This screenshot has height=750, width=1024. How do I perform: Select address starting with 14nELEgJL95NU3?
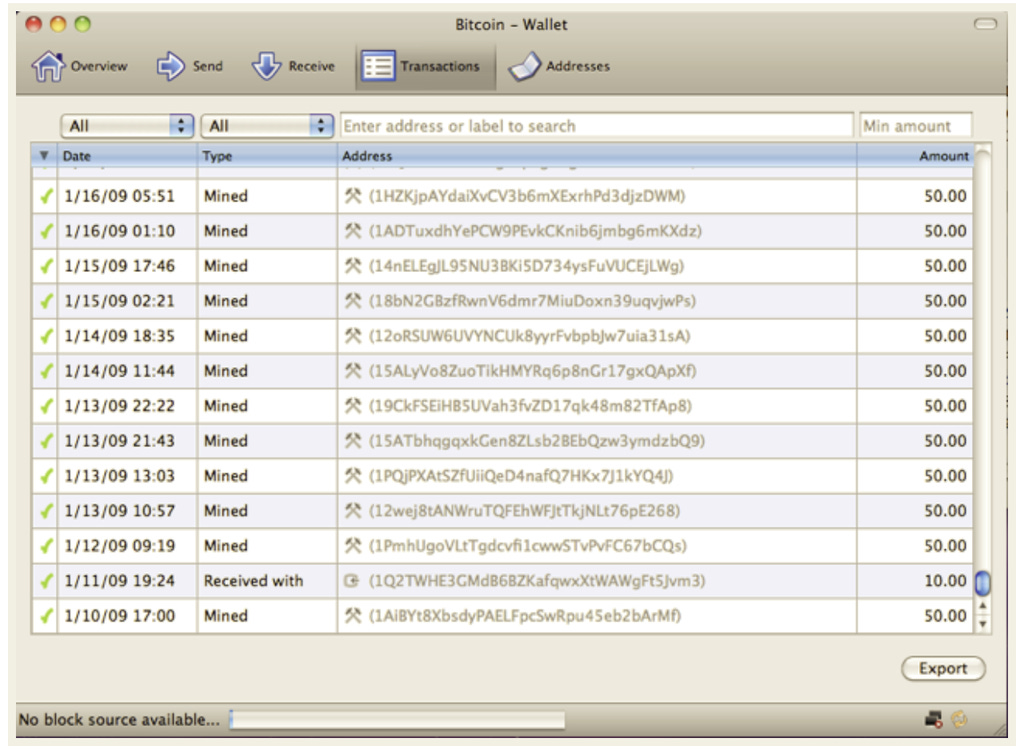(x=526, y=266)
